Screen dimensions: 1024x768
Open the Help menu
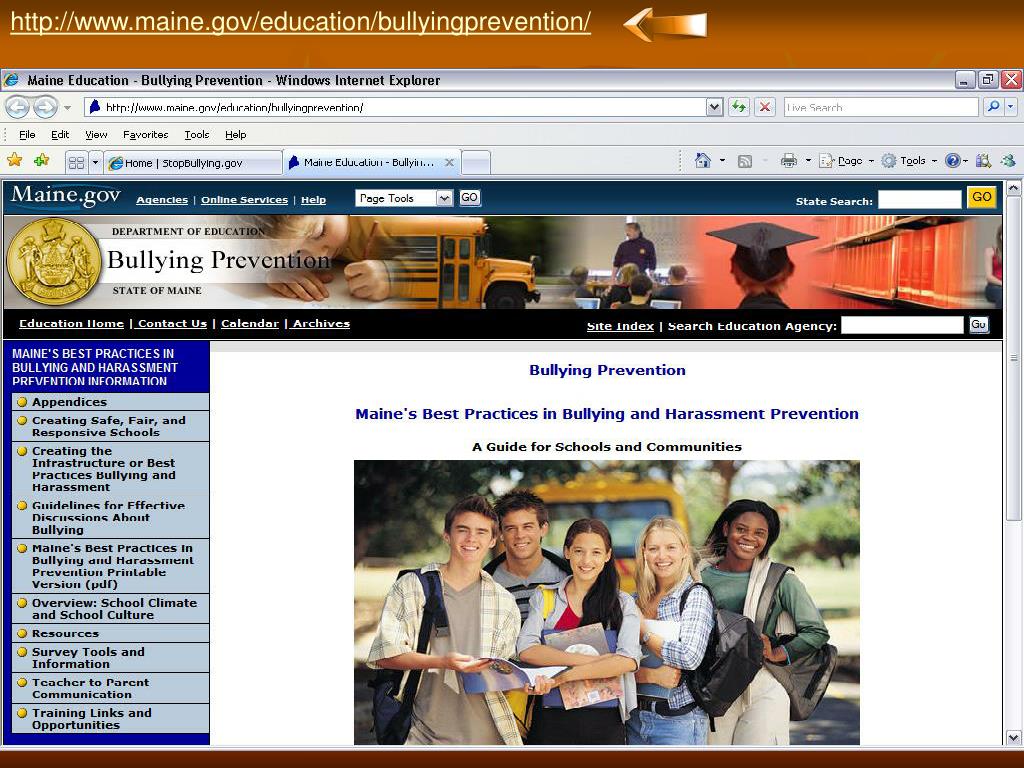(x=236, y=135)
